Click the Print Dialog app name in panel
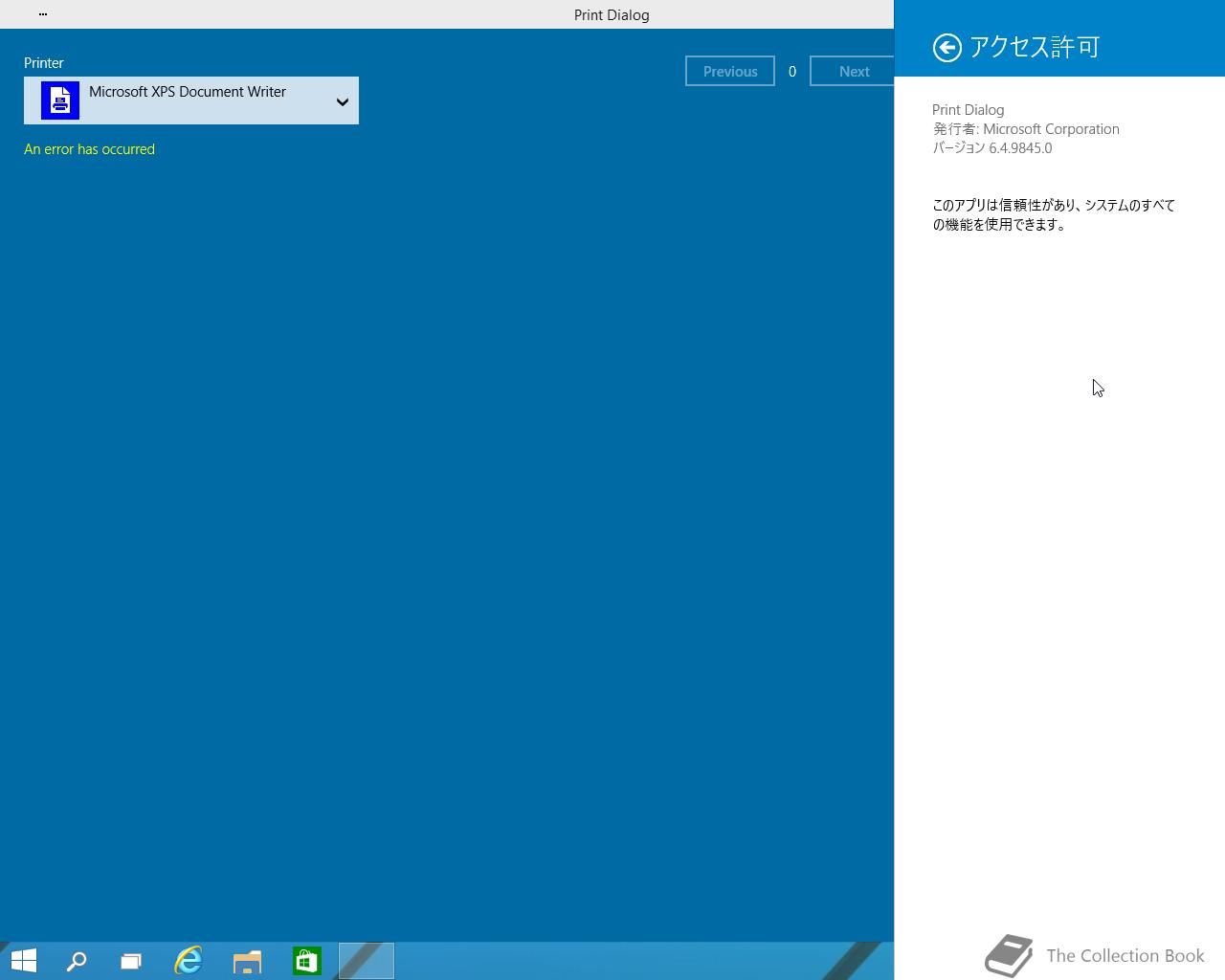 [969, 110]
